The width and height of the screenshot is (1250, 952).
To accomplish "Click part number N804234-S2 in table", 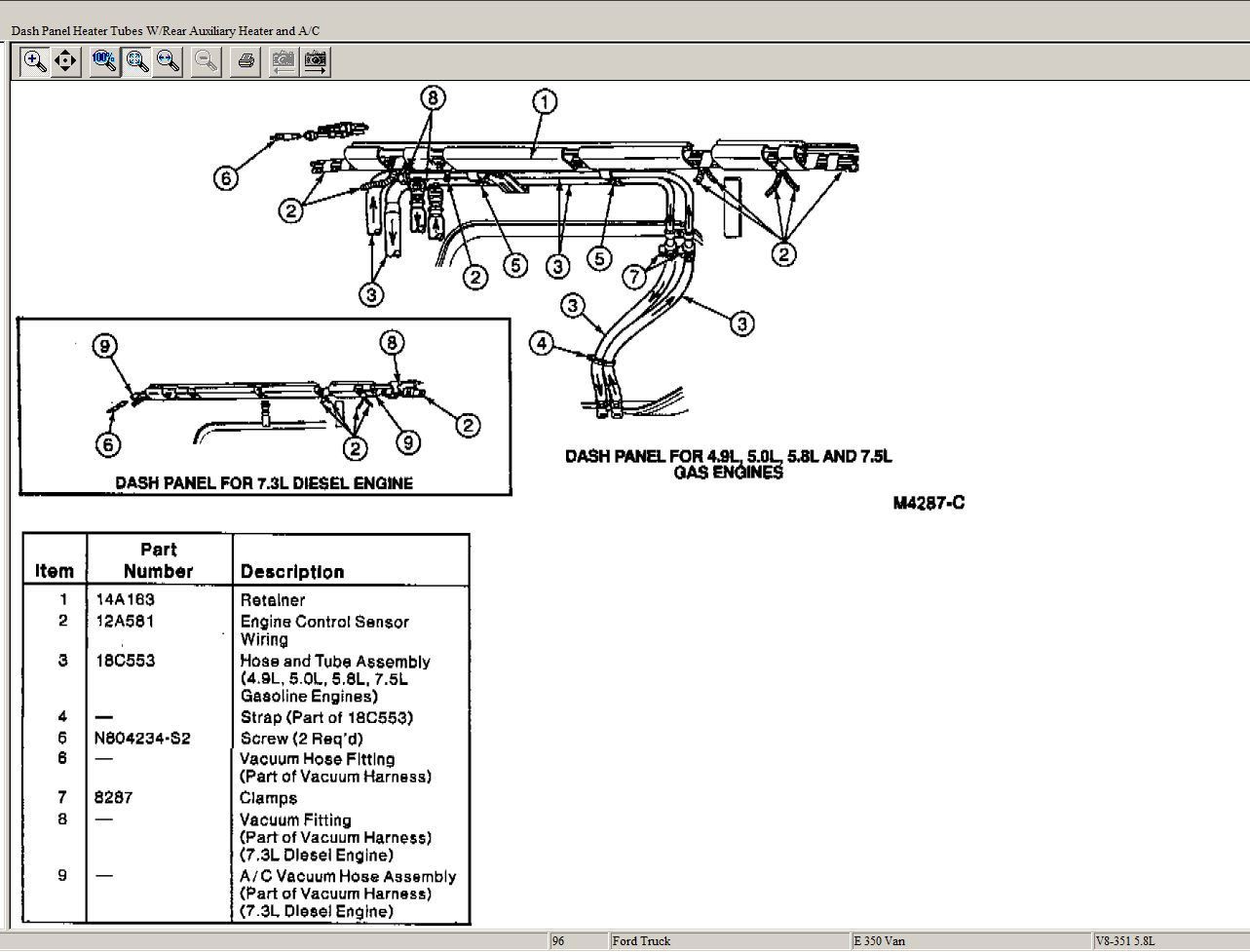I will [142, 739].
